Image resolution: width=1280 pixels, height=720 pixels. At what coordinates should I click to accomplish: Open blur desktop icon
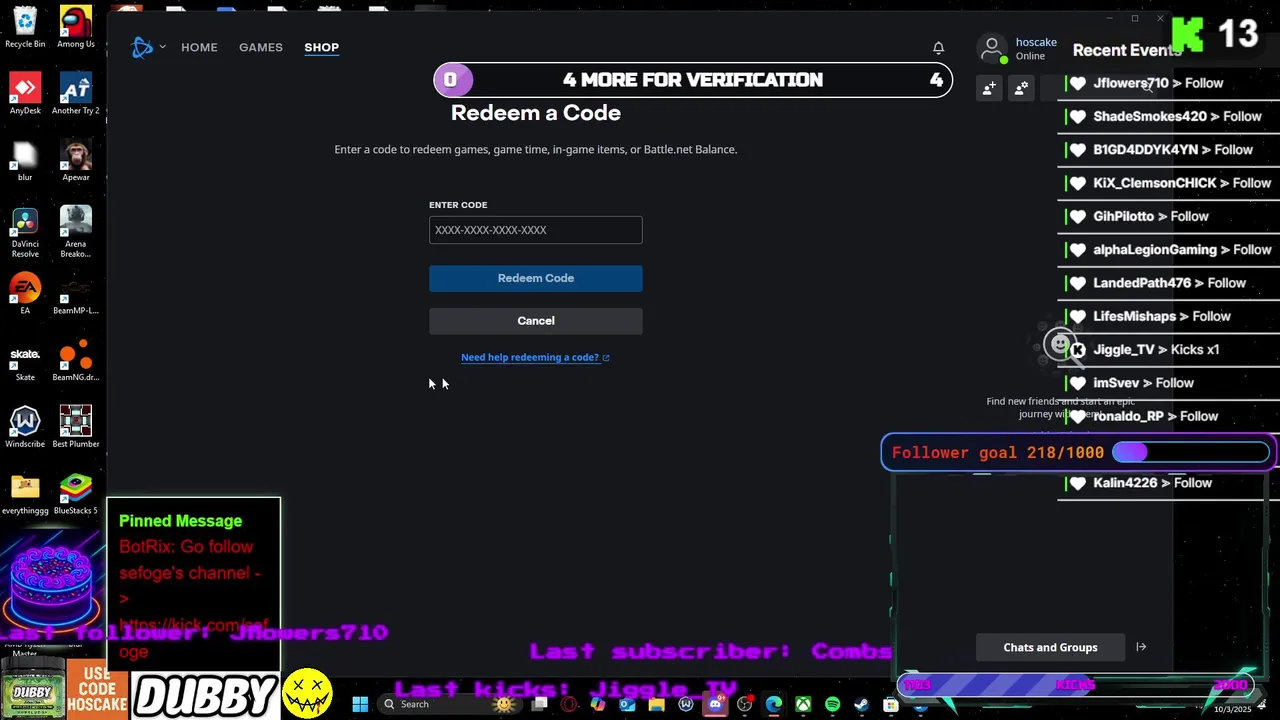(25, 161)
